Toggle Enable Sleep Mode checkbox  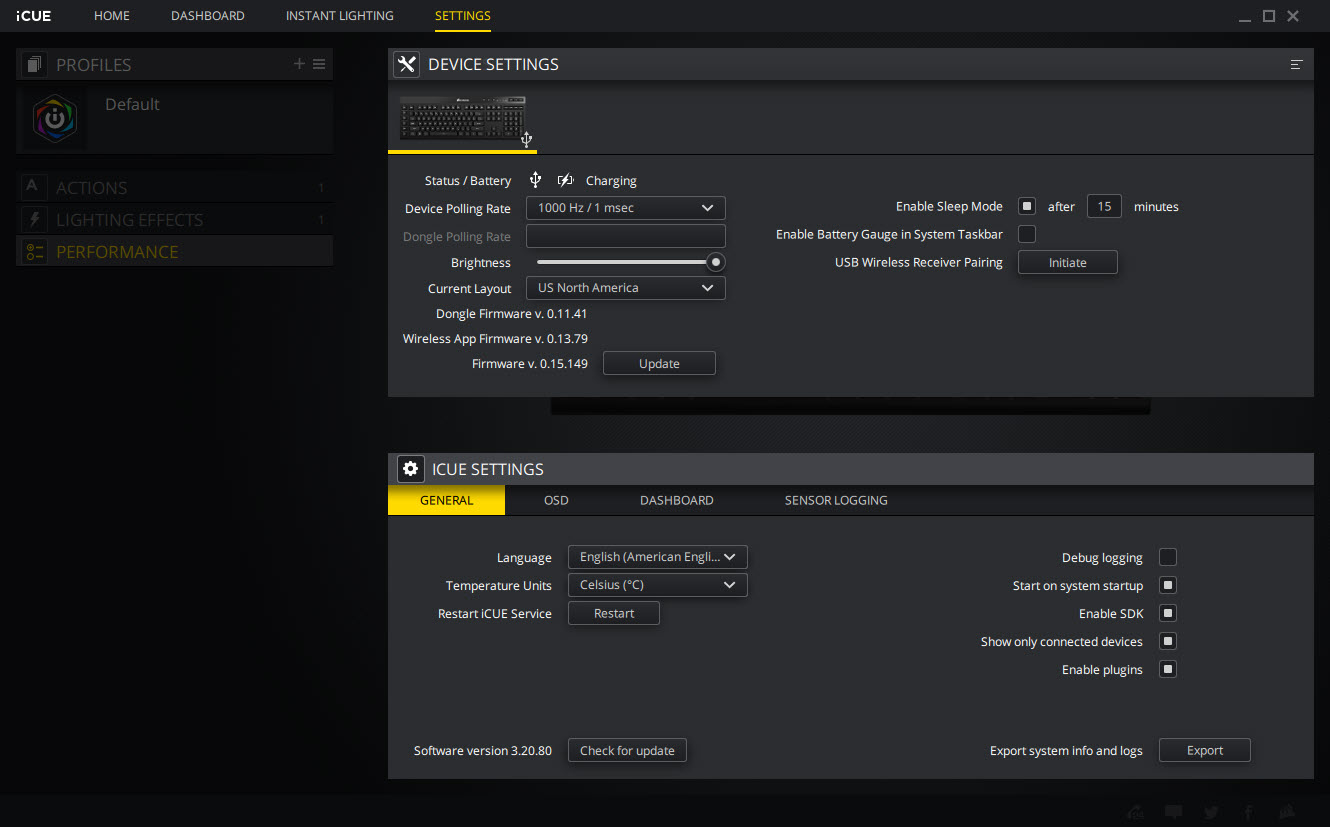click(x=1027, y=206)
